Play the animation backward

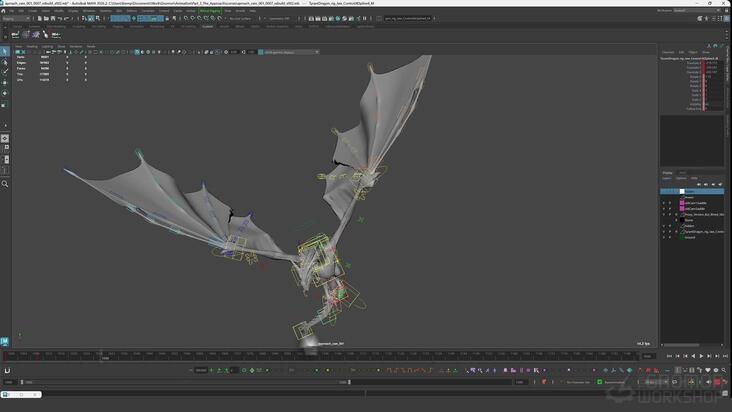click(693, 356)
